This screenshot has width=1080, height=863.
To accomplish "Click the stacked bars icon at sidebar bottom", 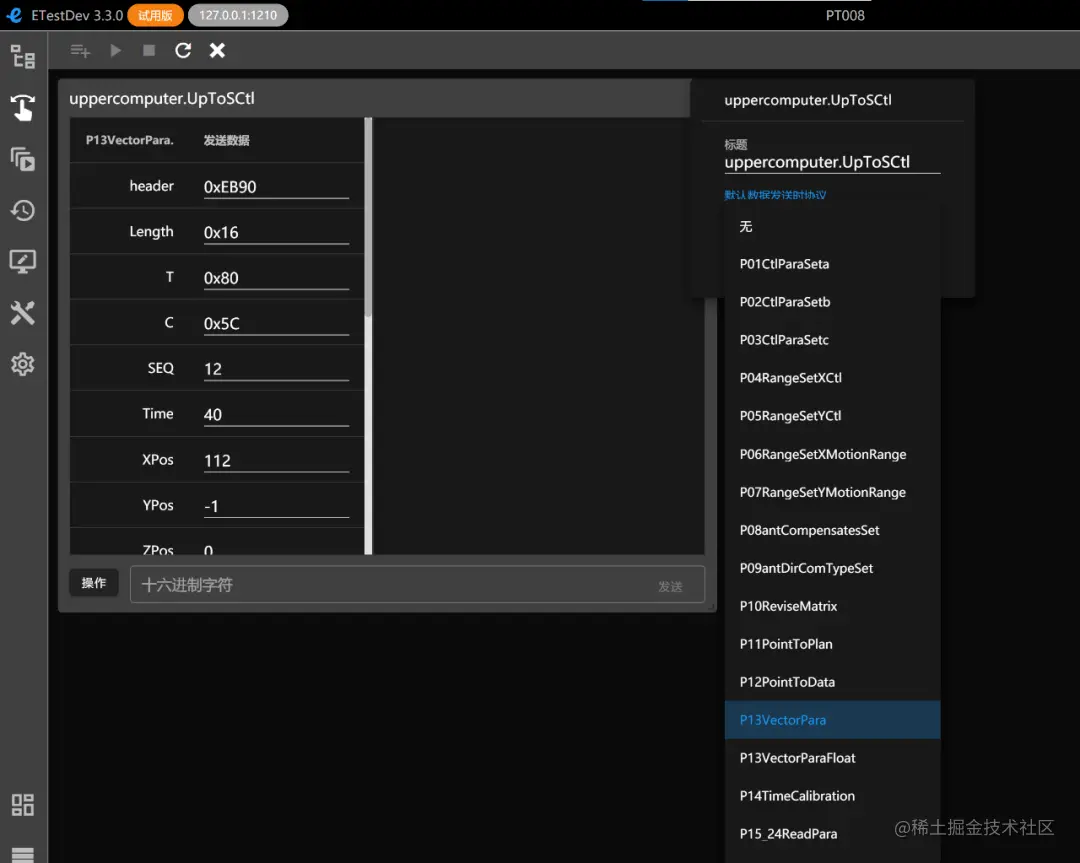I will 23,854.
